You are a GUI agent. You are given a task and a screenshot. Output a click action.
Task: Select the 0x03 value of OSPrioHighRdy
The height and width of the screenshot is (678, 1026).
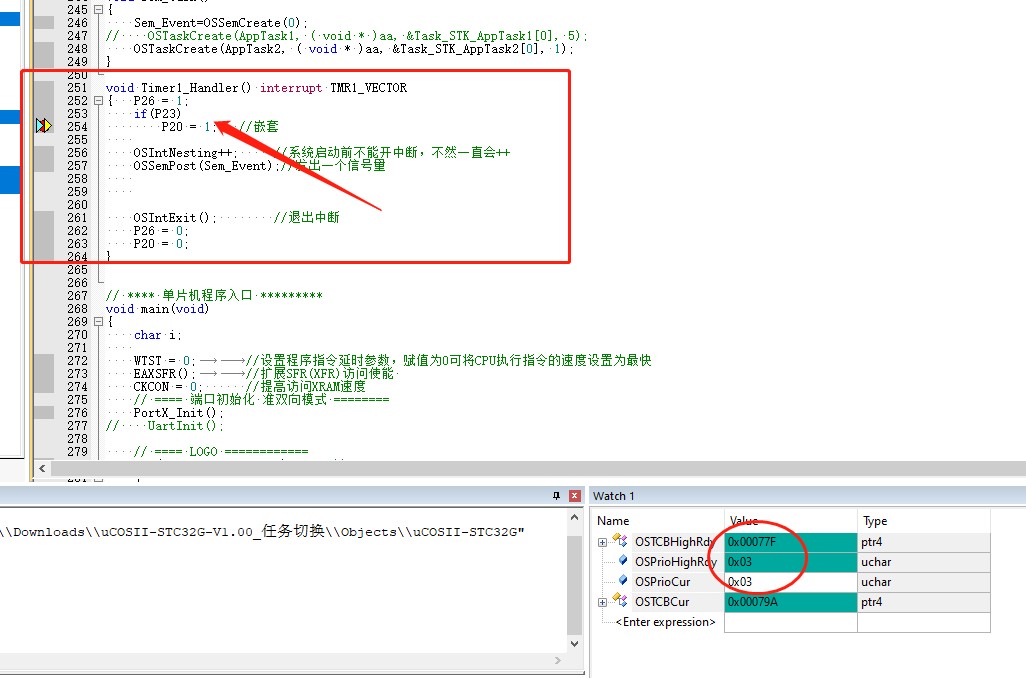[x=790, y=562]
